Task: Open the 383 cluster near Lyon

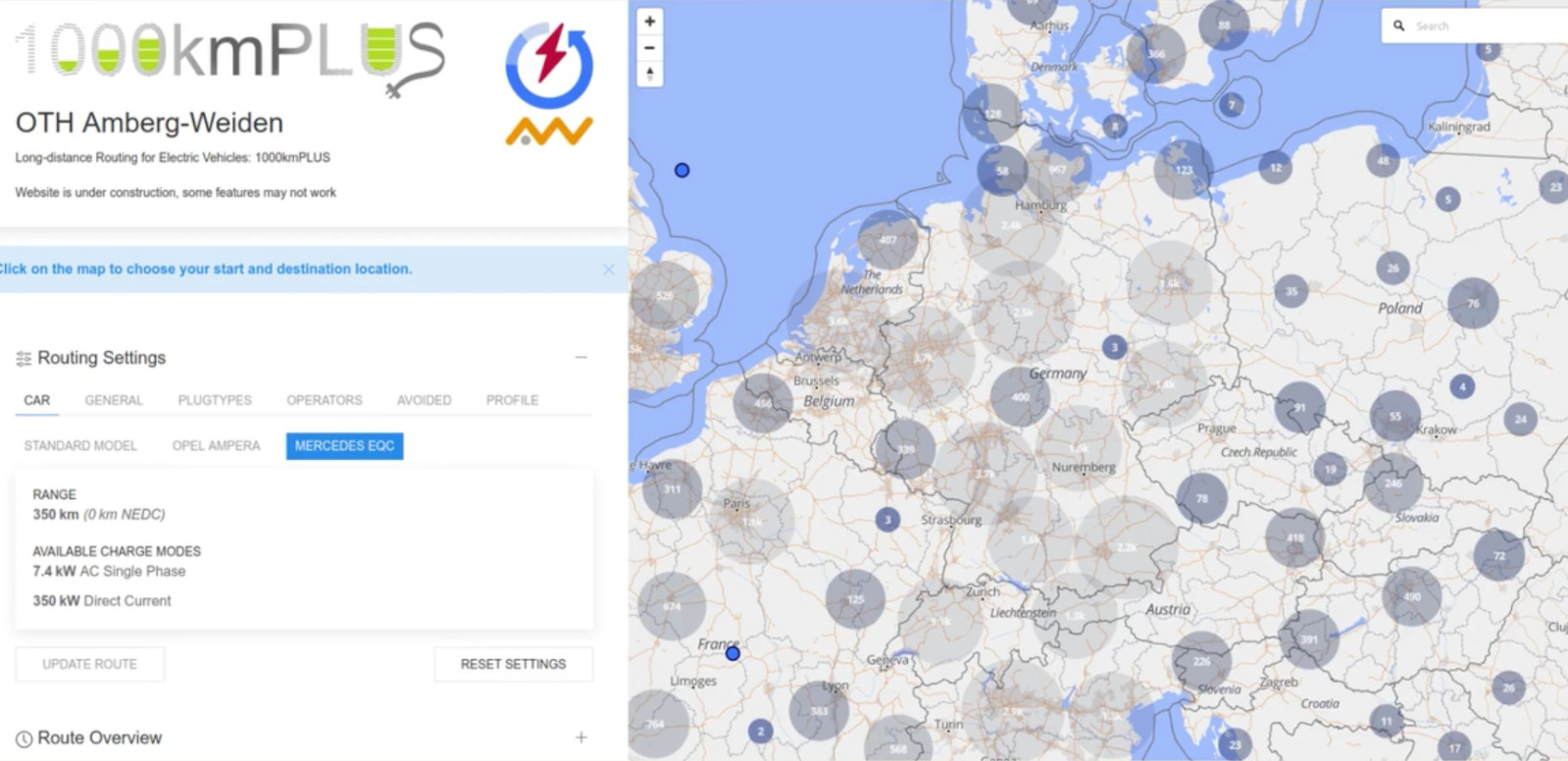Action: (819, 711)
